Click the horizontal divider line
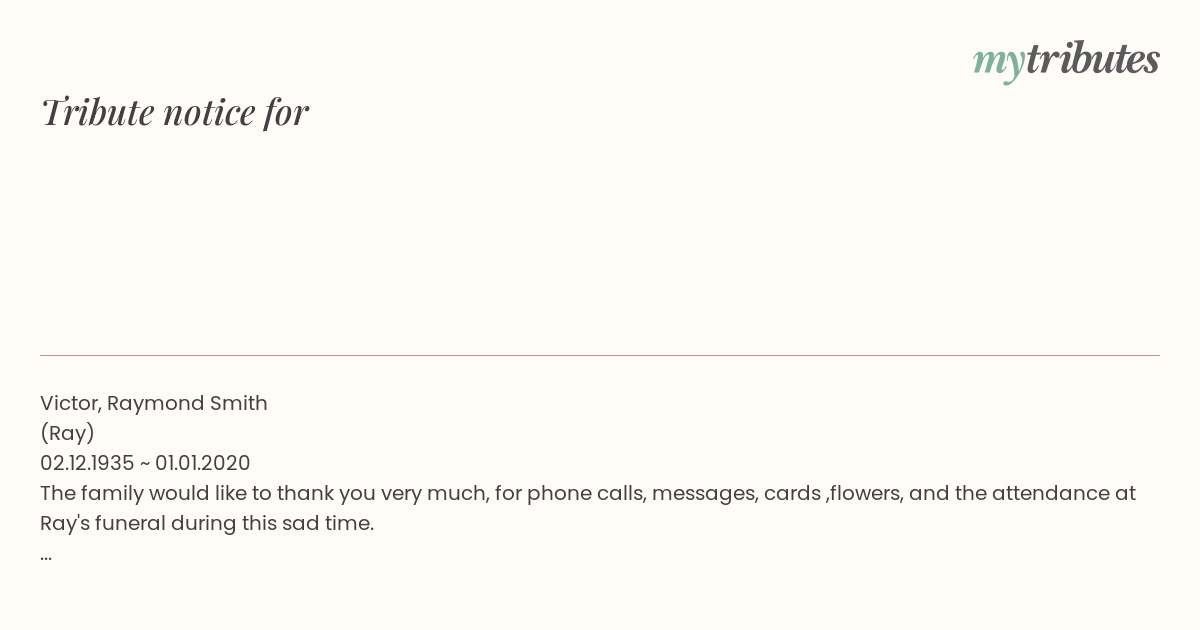 point(600,355)
